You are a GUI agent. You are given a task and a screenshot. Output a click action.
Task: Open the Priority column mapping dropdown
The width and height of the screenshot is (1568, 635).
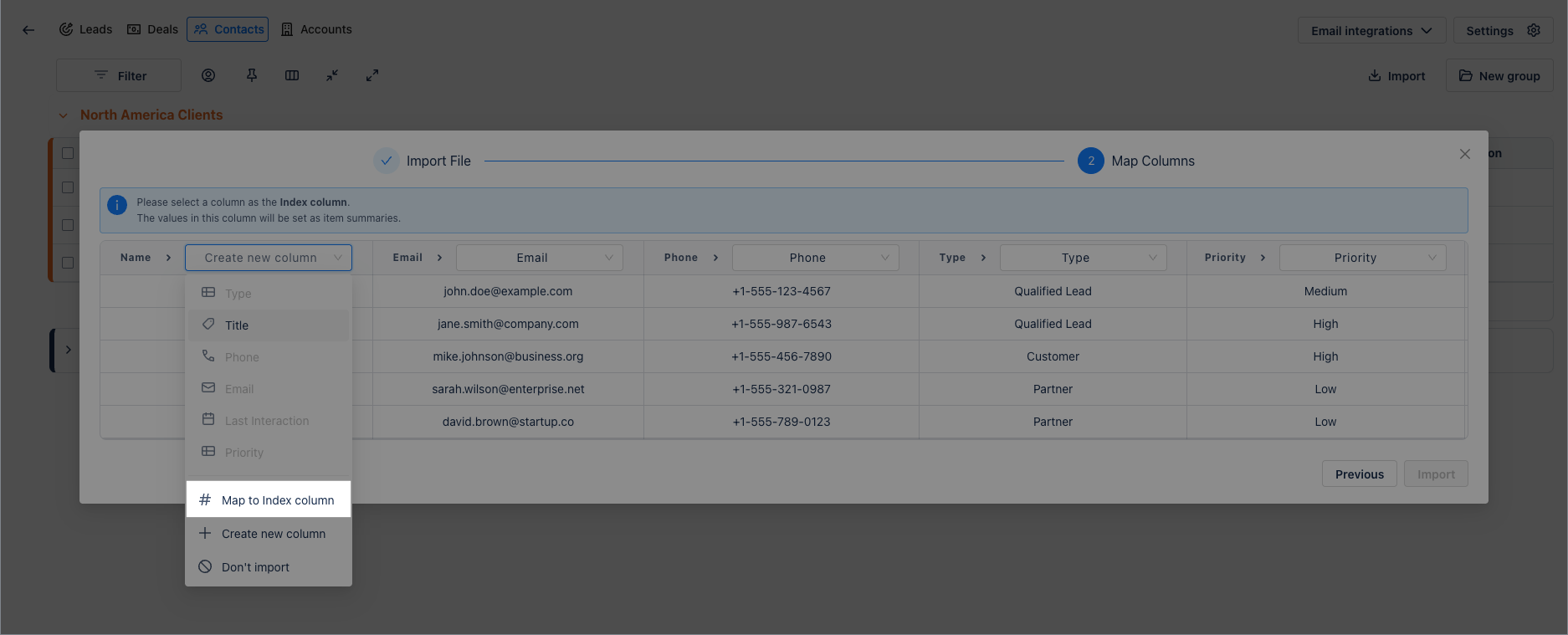1362,258
